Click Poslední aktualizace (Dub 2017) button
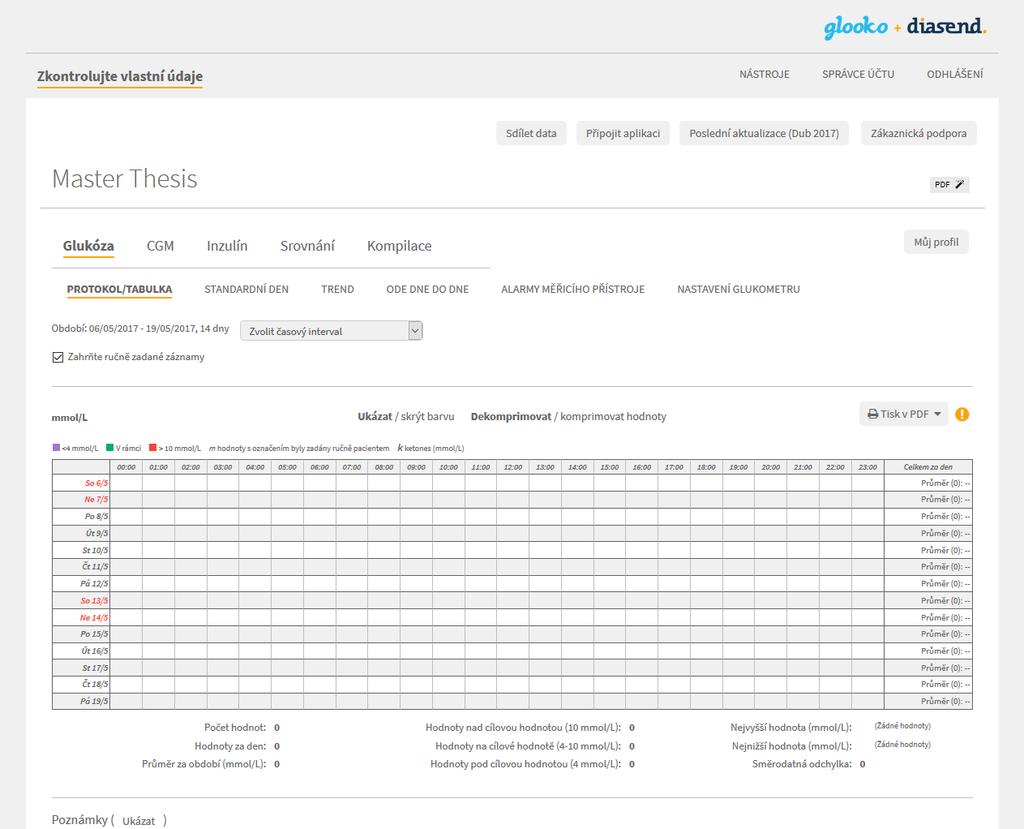The height and width of the screenshot is (829, 1024). (x=763, y=133)
